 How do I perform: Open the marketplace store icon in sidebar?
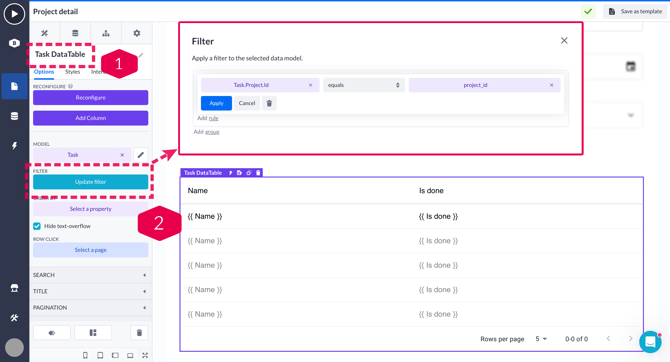tap(14, 288)
